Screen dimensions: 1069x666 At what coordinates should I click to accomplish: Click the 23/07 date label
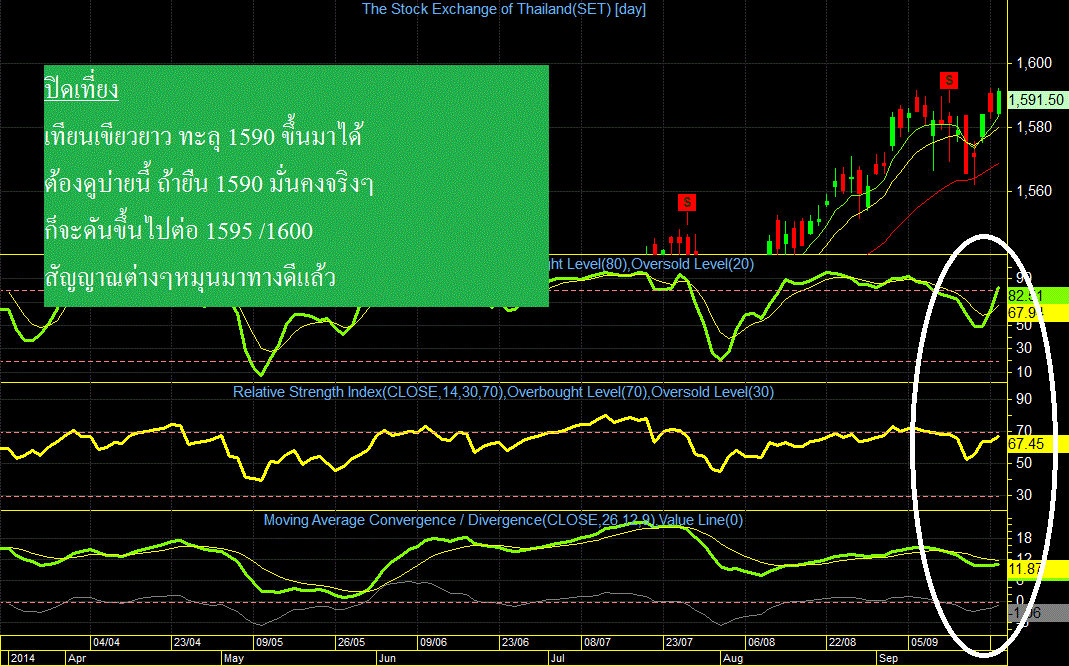(678, 642)
